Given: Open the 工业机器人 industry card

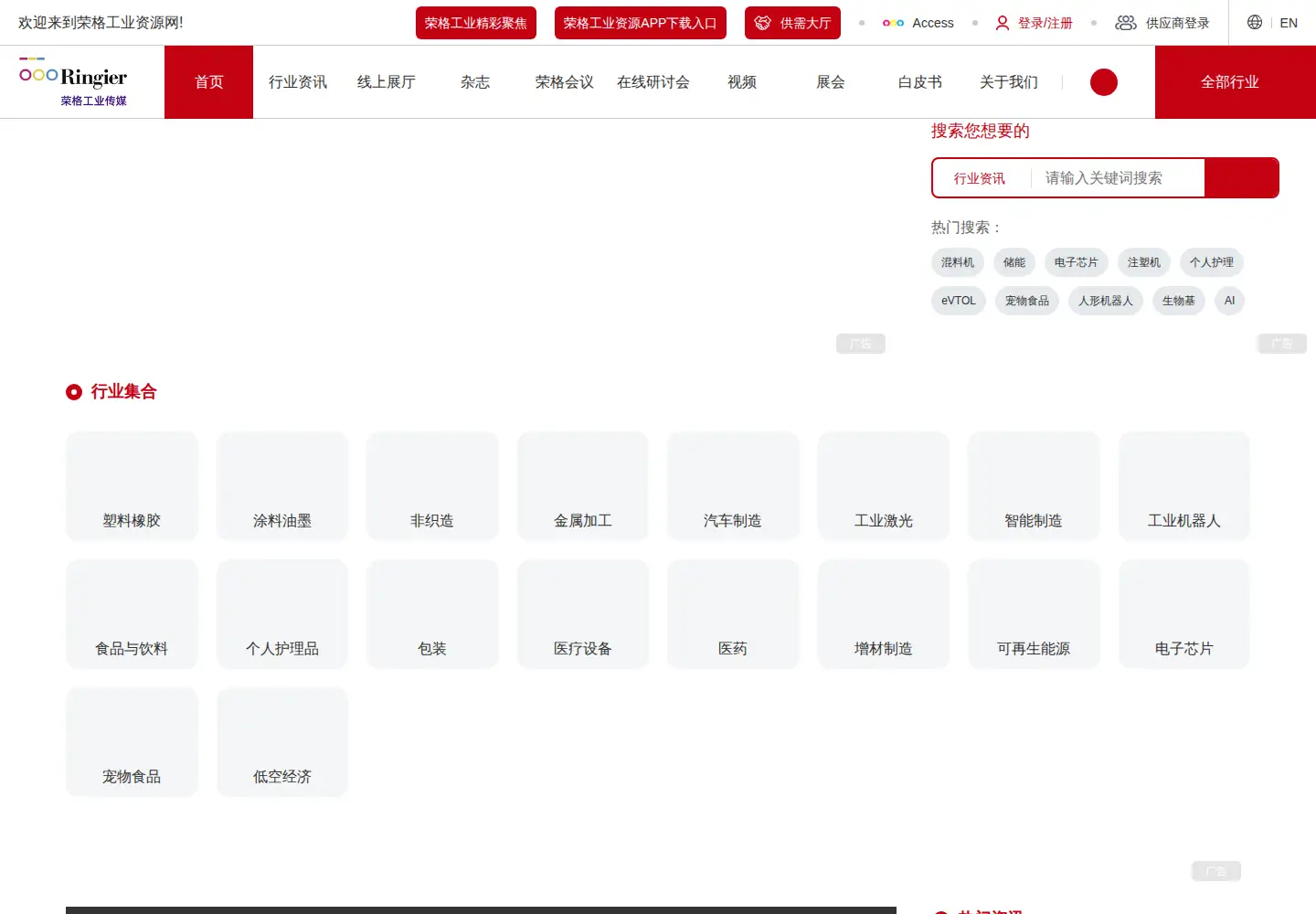Looking at the screenshot, I should 1184,486.
